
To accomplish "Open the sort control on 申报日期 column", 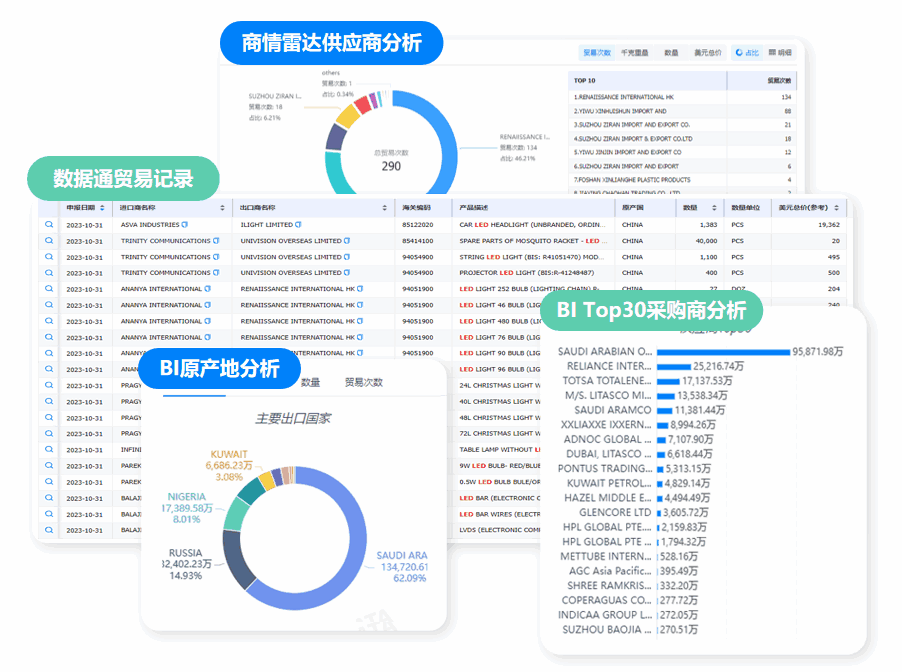I will coord(102,209).
